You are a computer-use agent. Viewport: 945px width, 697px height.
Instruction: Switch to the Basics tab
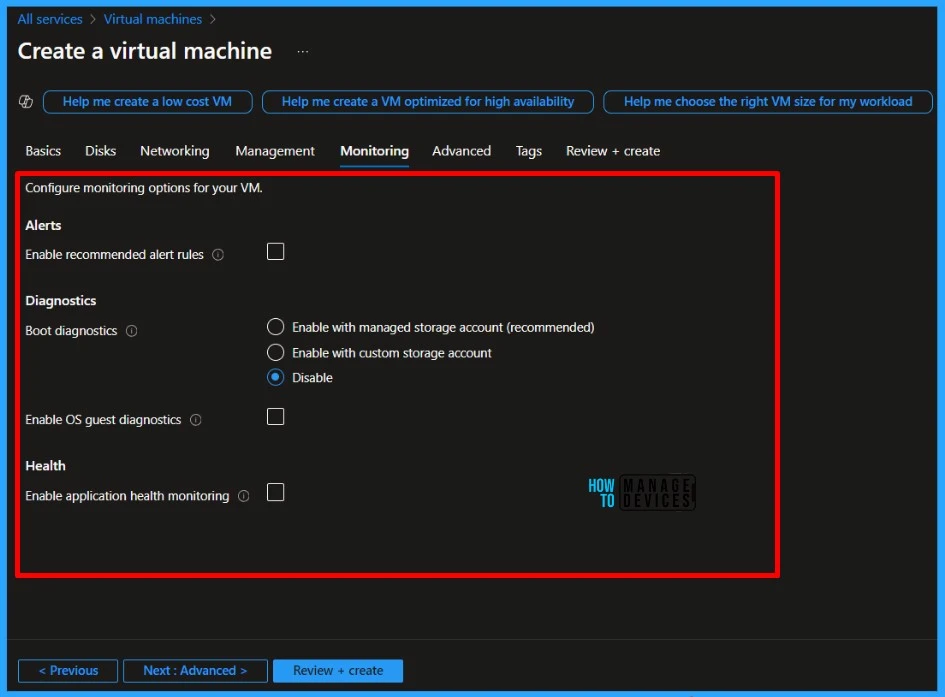(x=43, y=151)
